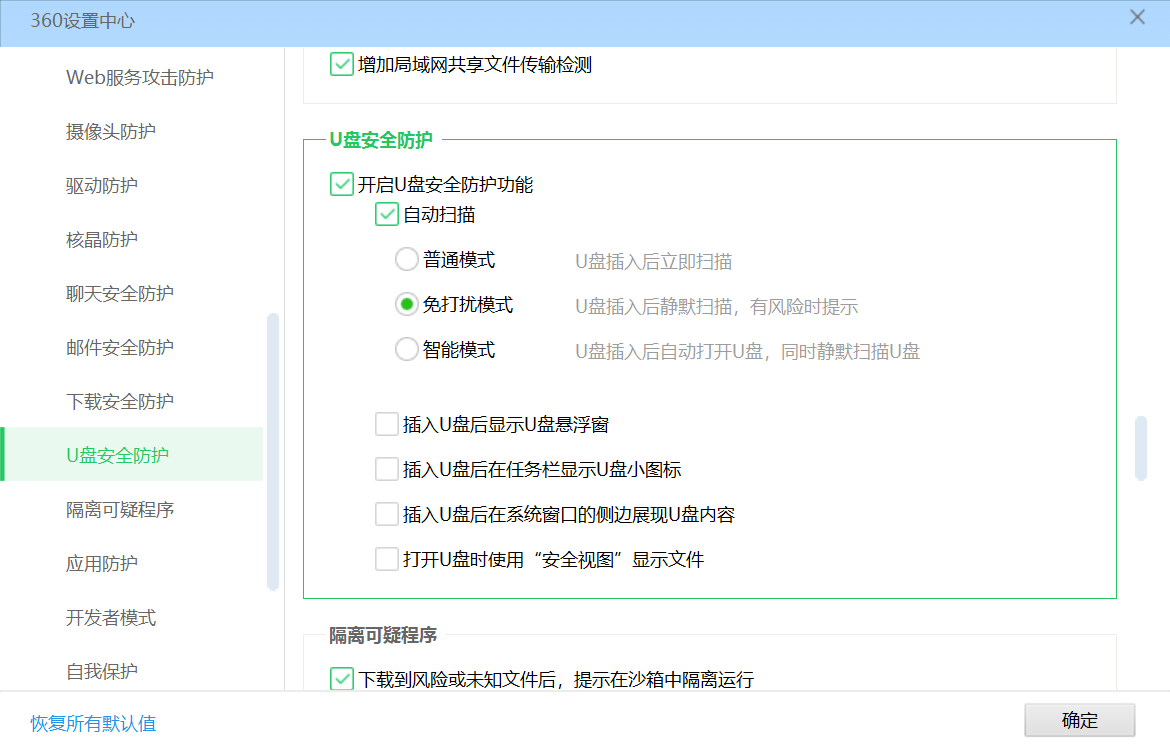Click the main panel scrollbar thumb
1170x750 pixels.
pos(1140,449)
